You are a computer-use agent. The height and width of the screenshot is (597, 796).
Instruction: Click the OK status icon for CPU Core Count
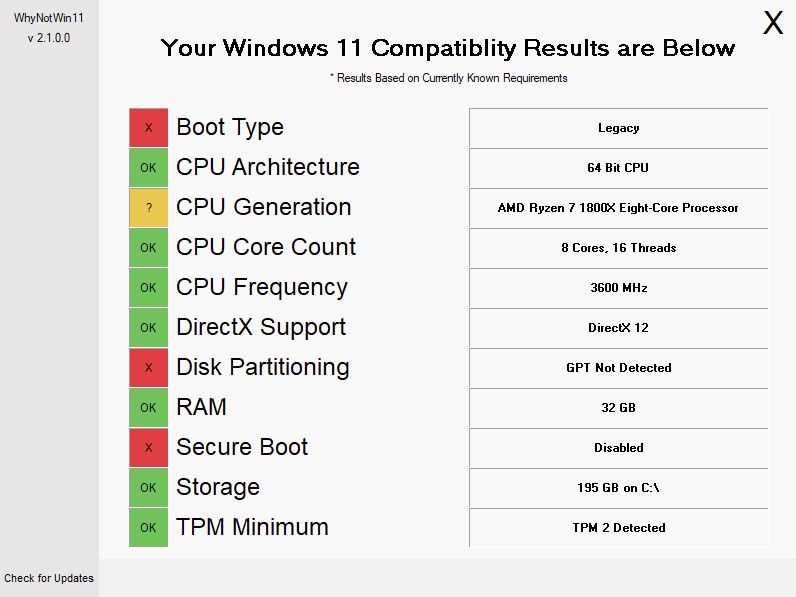click(x=148, y=248)
